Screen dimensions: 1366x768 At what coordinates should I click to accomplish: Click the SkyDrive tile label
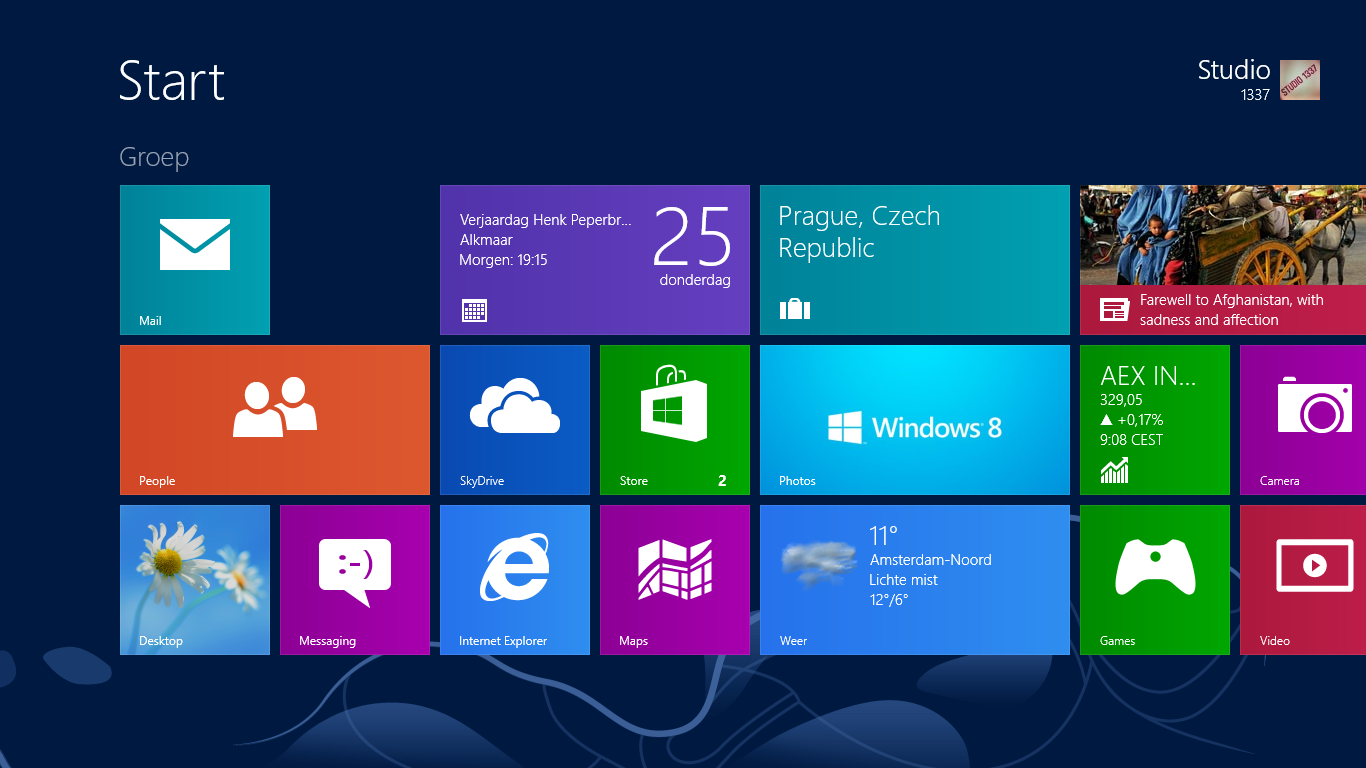point(482,481)
